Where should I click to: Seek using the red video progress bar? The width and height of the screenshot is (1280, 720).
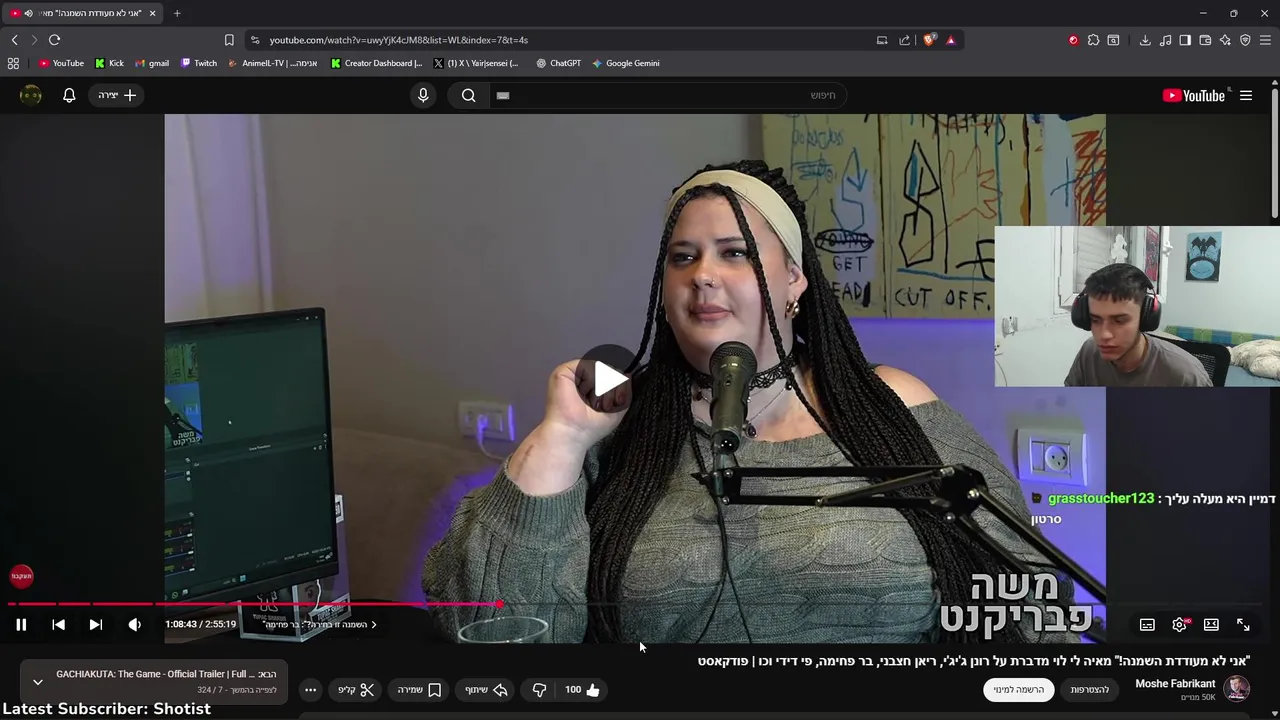tap(636, 604)
